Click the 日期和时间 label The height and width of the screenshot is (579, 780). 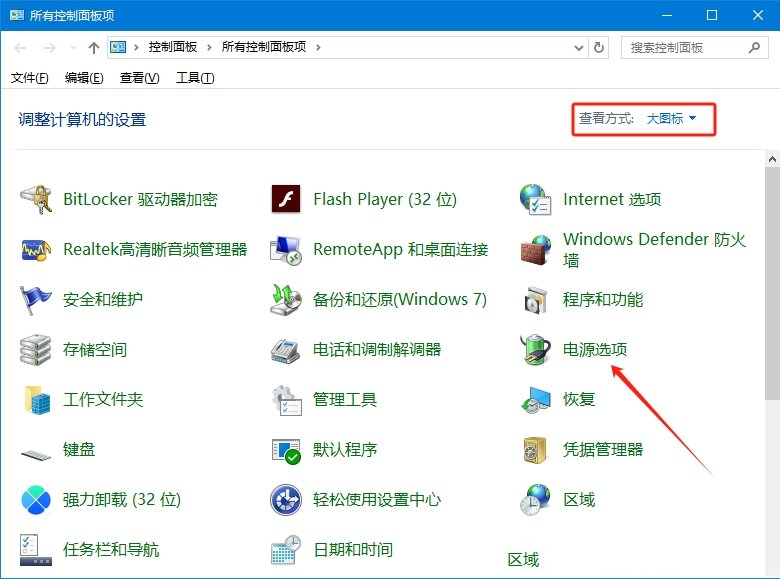point(353,550)
